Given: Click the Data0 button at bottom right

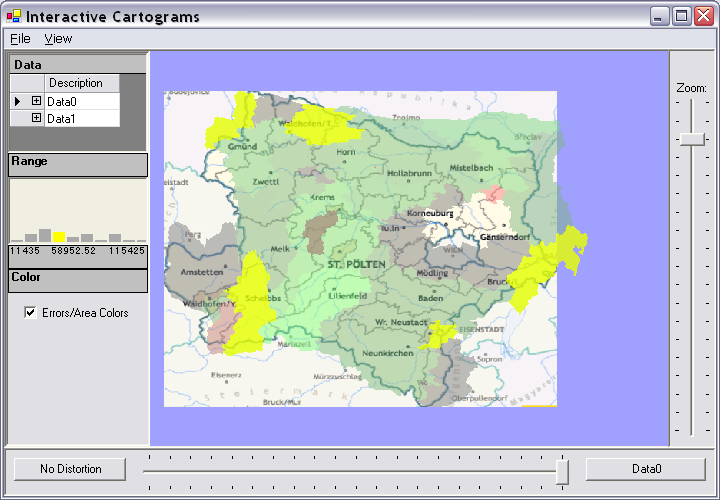Looking at the screenshot, I should (x=646, y=468).
